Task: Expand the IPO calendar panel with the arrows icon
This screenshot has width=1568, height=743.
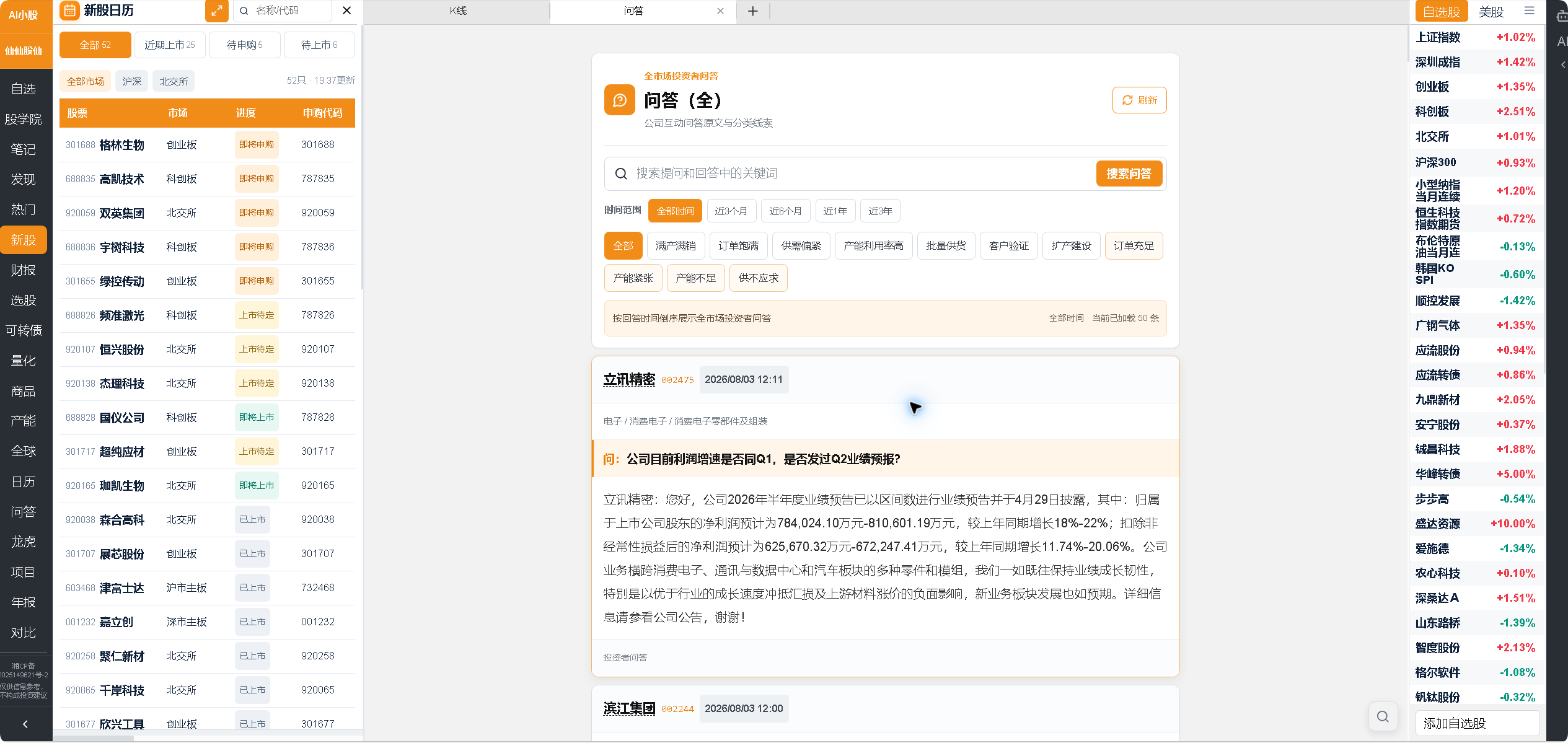Action: (217, 11)
